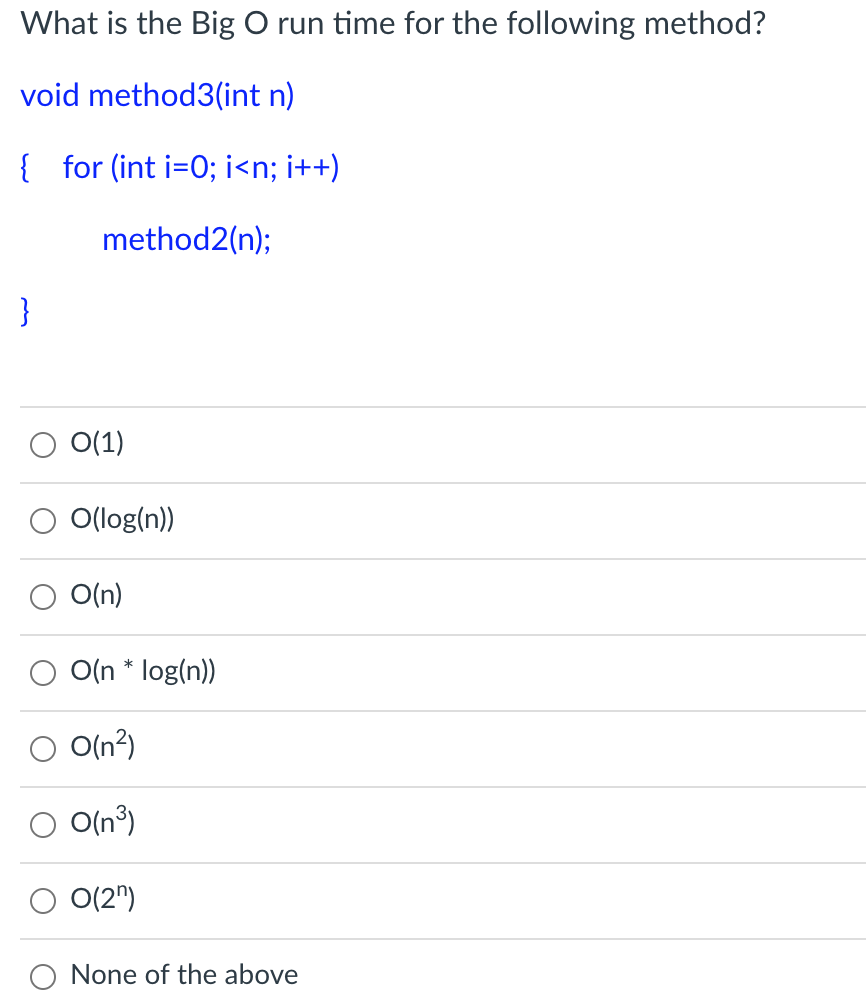Choose the None of the above radio button
The width and height of the screenshot is (866, 1004).
click(43, 976)
